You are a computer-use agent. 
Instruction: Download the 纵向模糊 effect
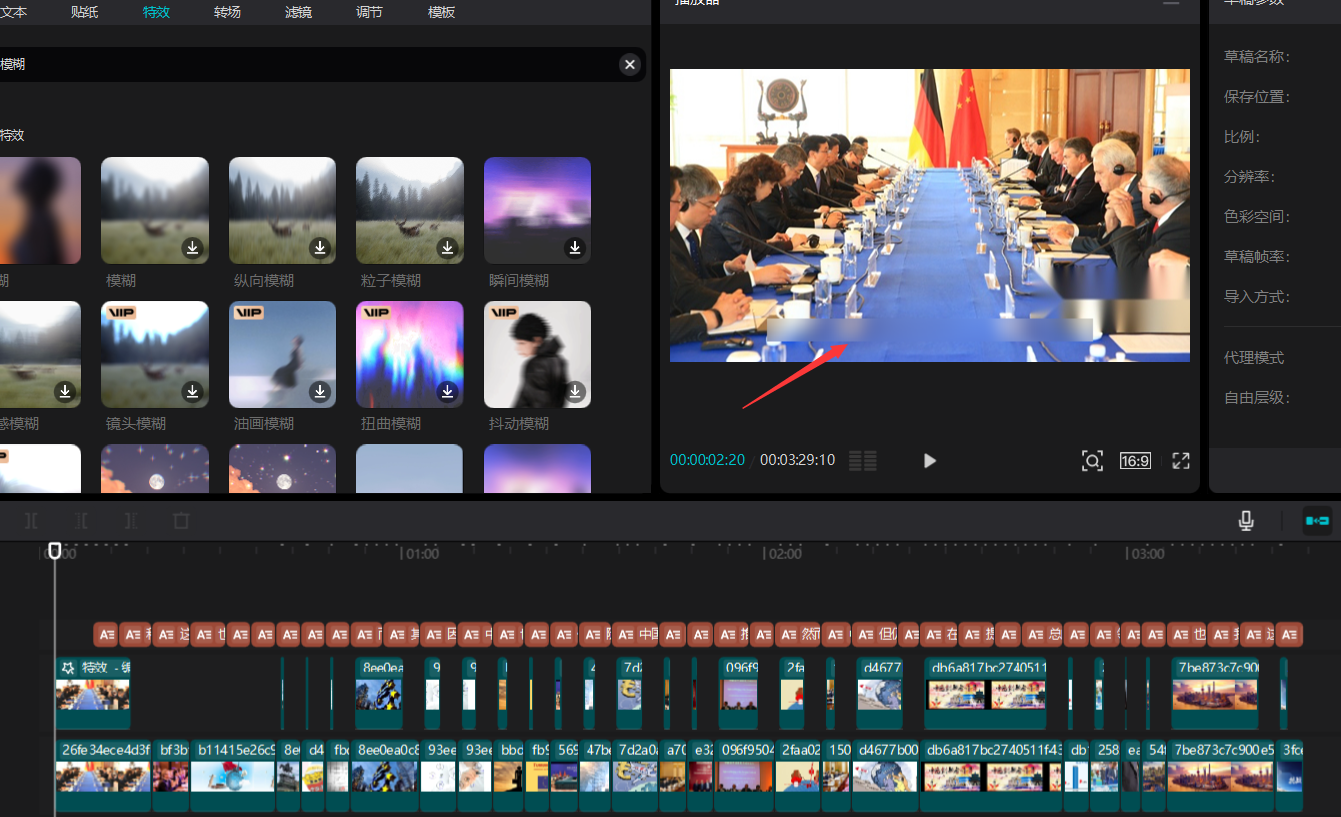point(320,248)
